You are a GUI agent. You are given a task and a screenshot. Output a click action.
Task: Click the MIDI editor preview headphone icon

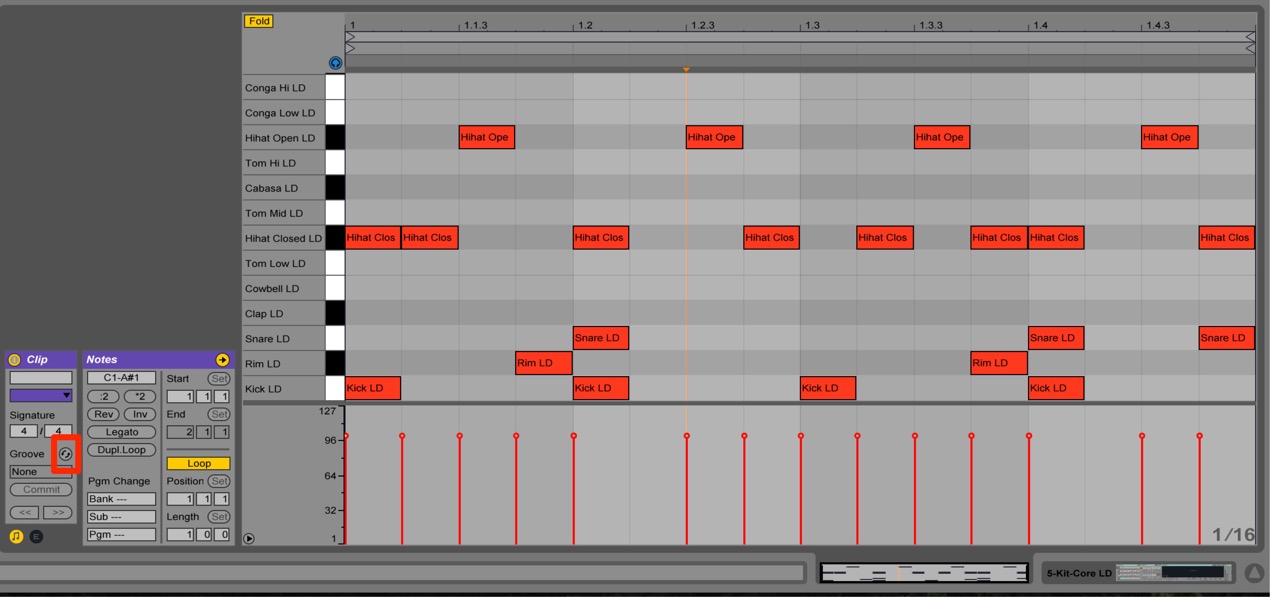pos(335,63)
